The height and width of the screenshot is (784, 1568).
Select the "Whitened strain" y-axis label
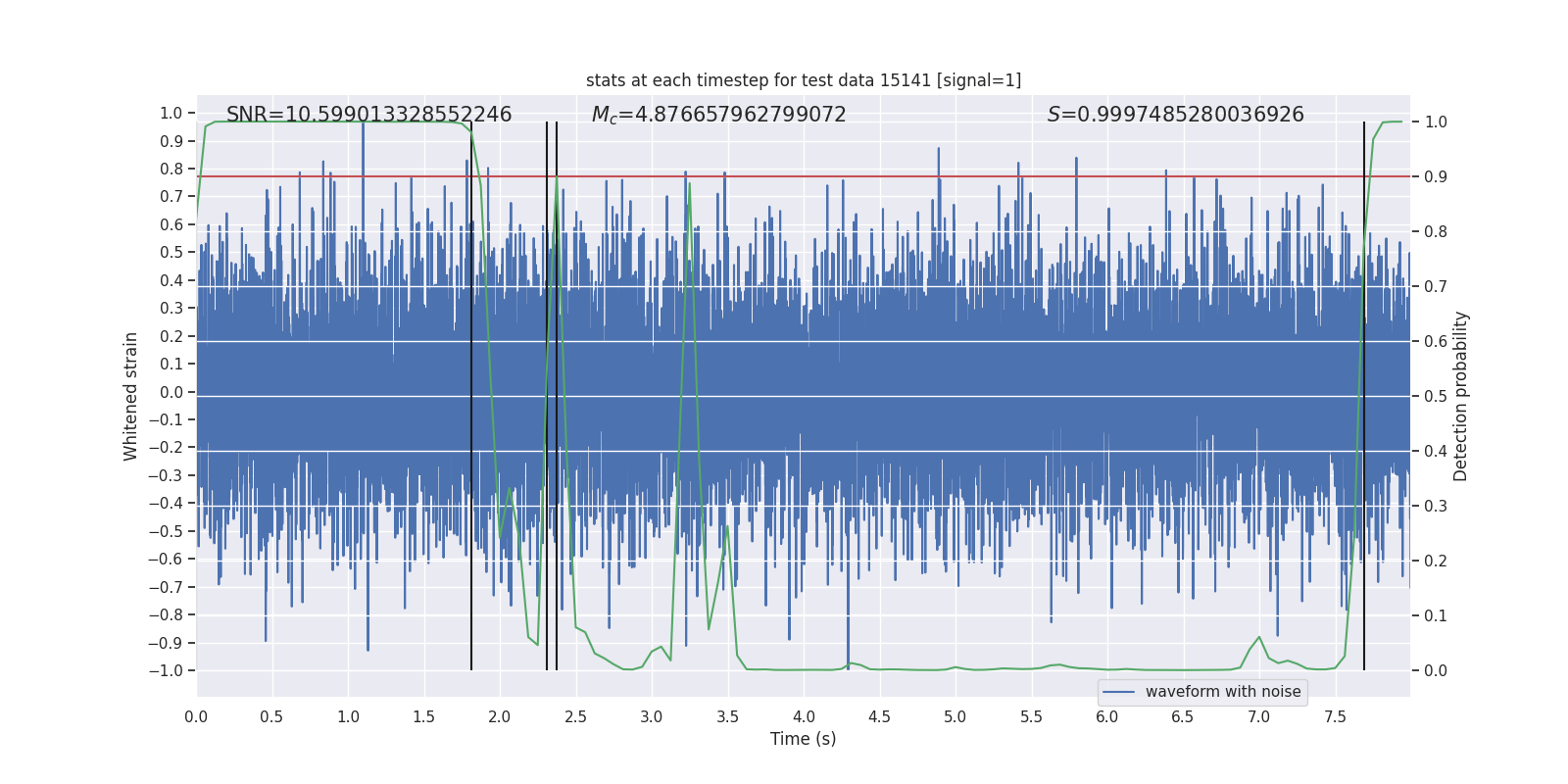(130, 396)
